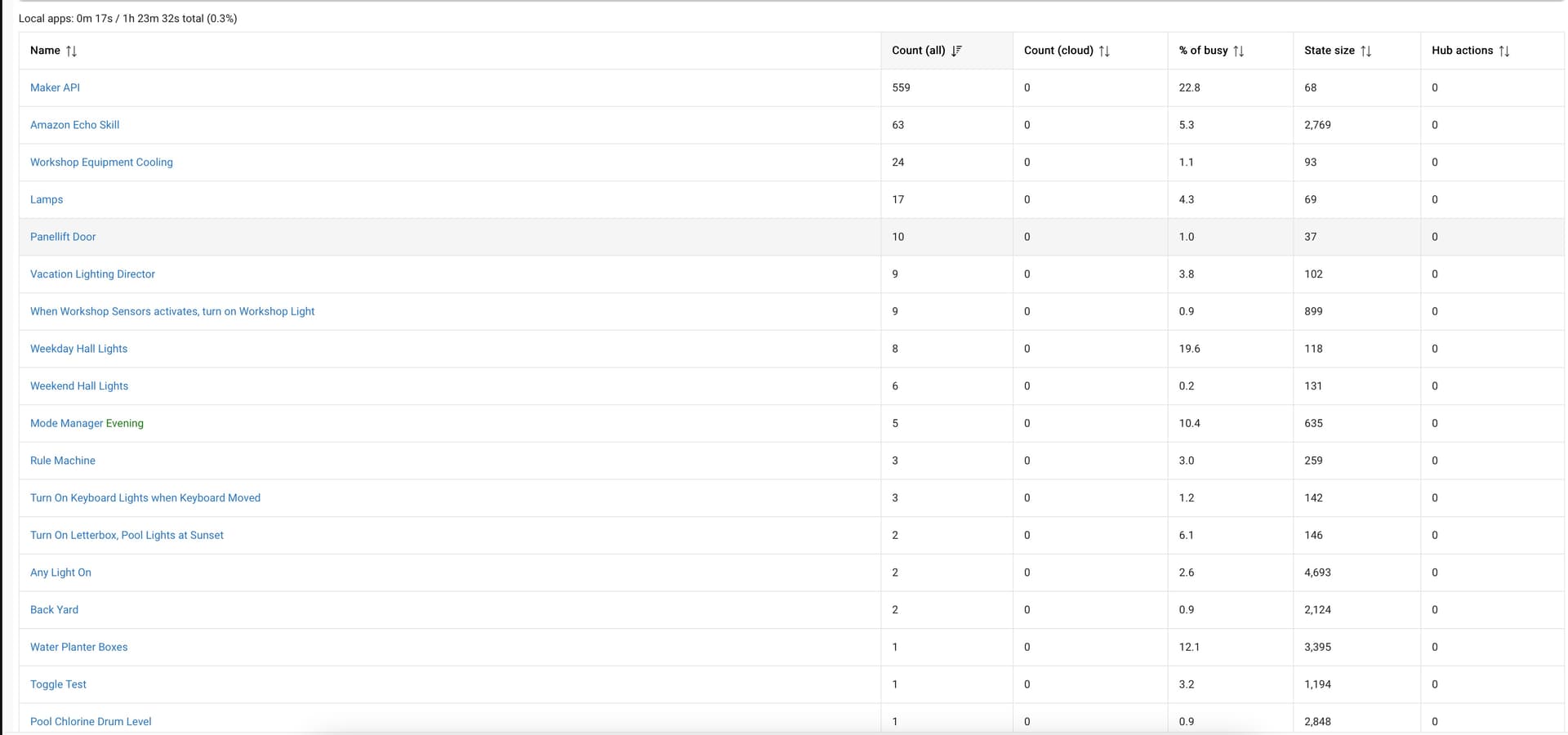Click the State size sort arrows
Image resolution: width=1568 pixels, height=735 pixels.
coord(1365,51)
